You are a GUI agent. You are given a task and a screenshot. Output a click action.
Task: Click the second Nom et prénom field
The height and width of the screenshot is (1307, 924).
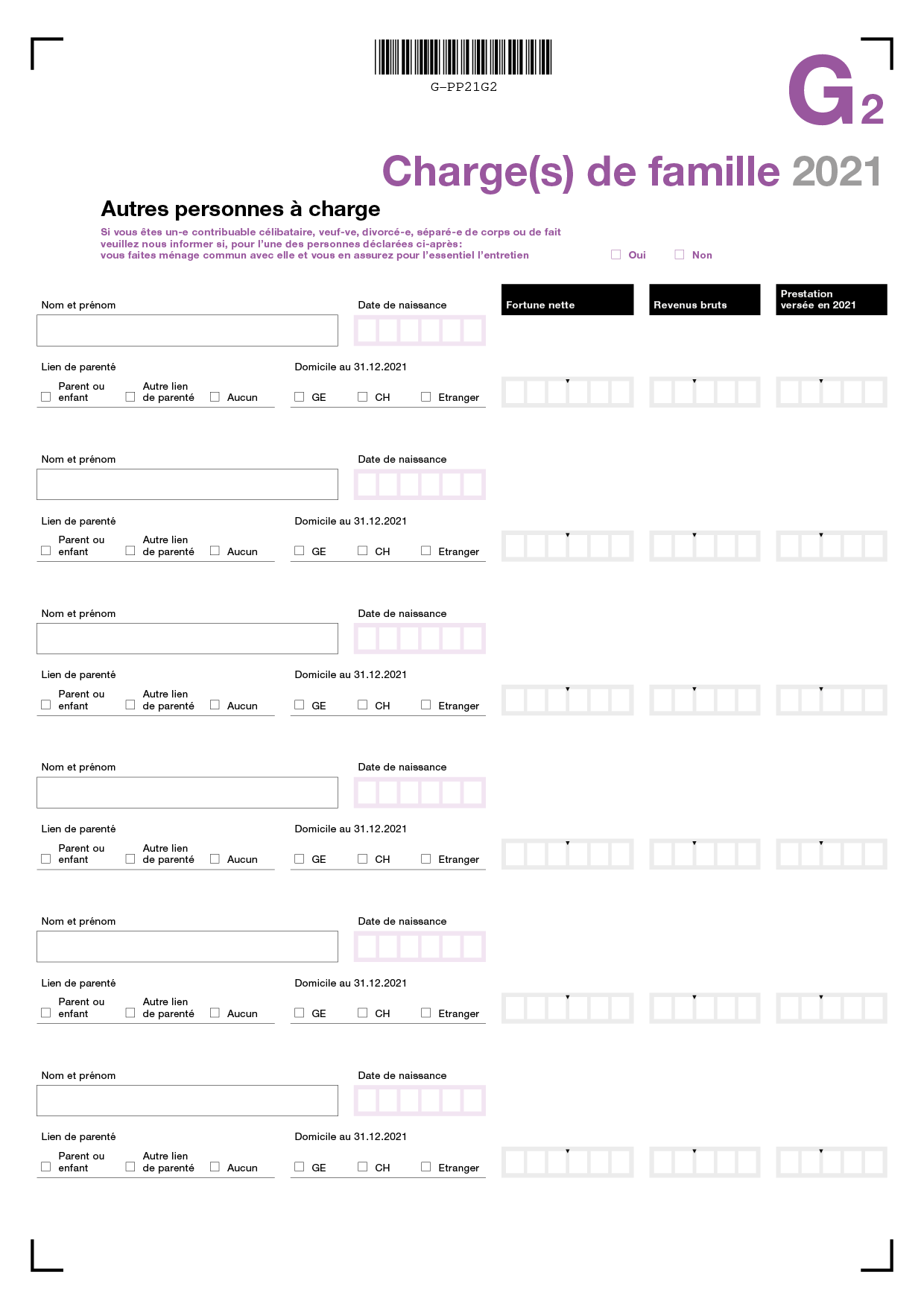tap(187, 484)
